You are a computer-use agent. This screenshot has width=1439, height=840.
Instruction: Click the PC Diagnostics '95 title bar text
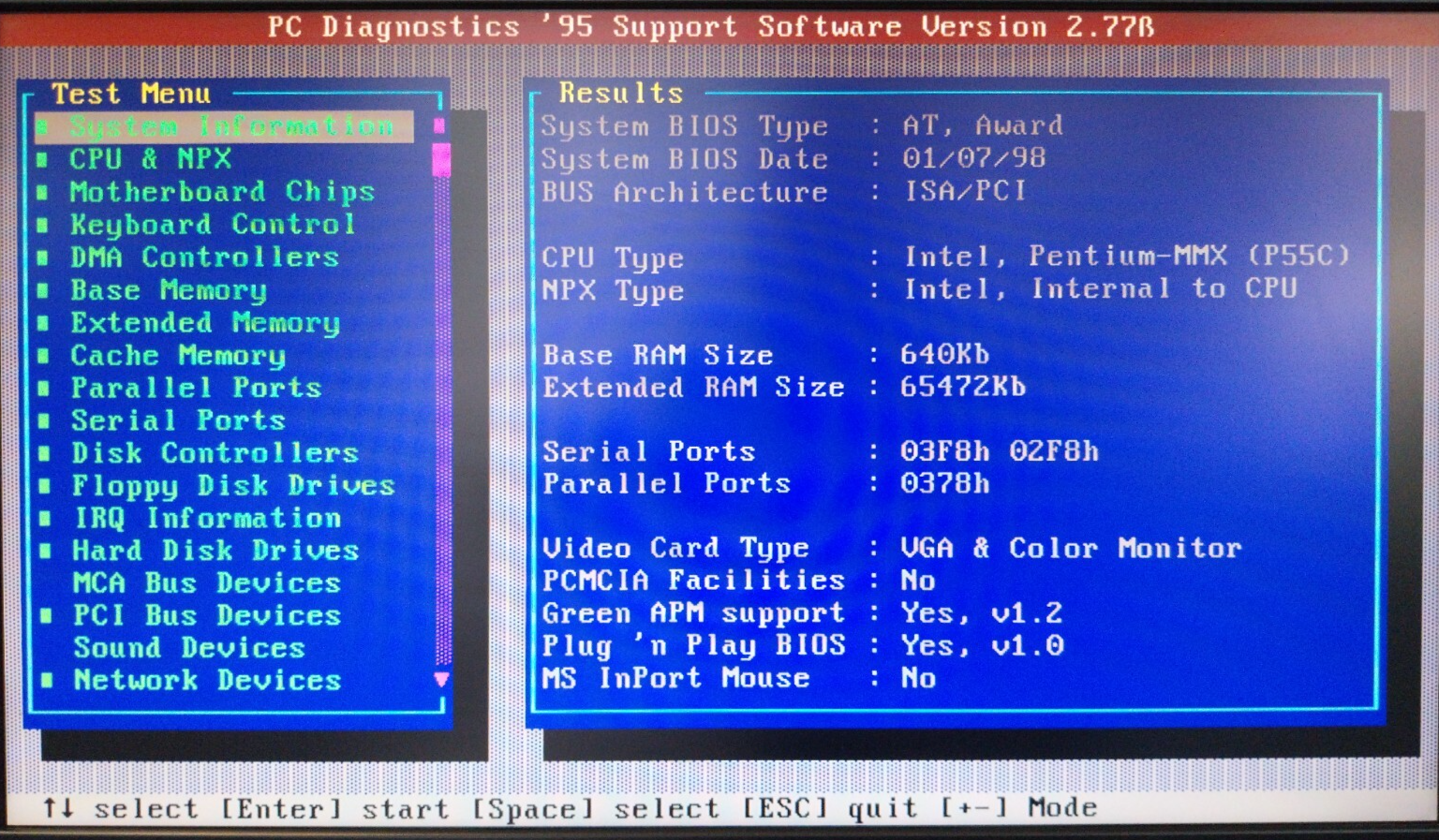click(x=710, y=26)
